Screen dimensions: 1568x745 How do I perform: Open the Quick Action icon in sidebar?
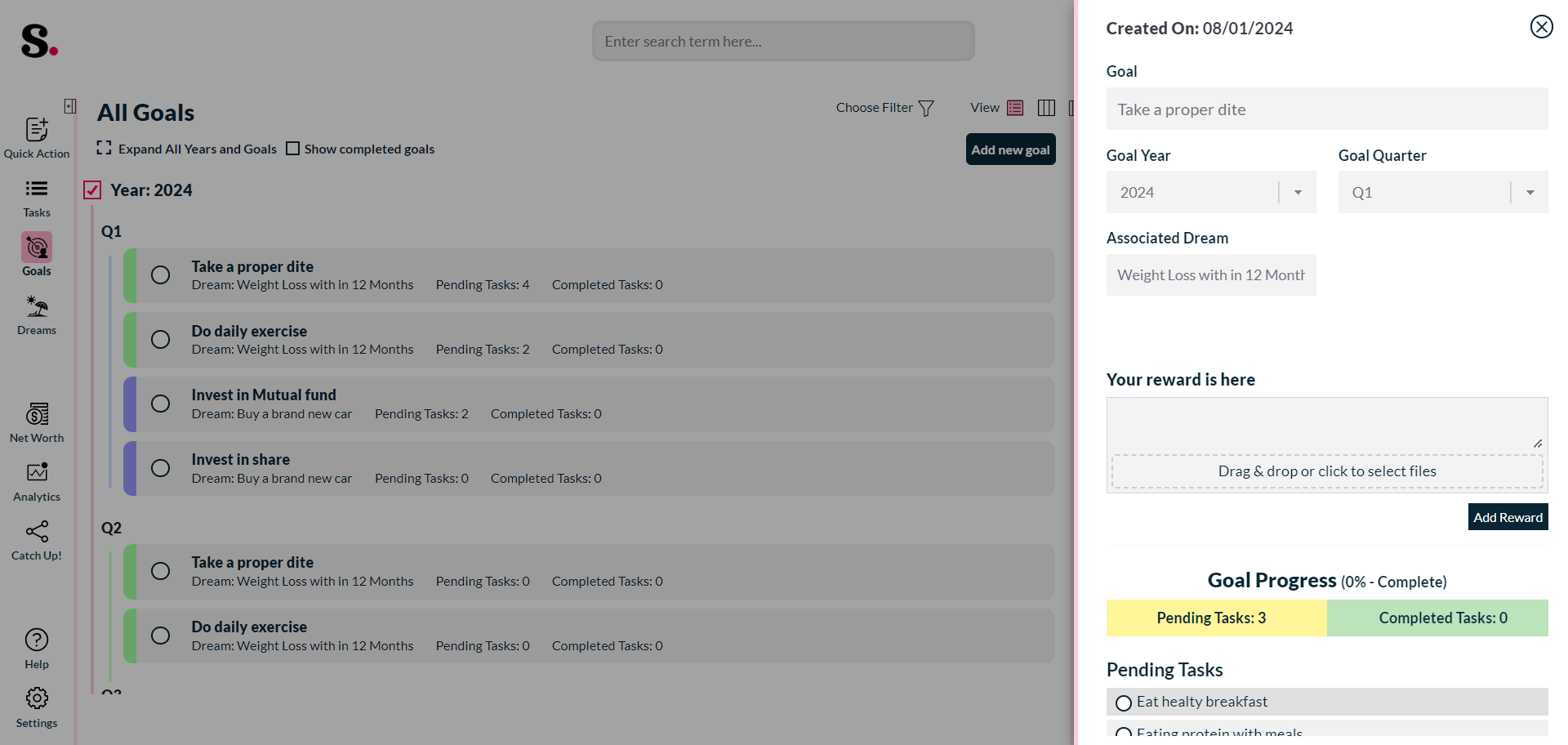pyautogui.click(x=37, y=129)
